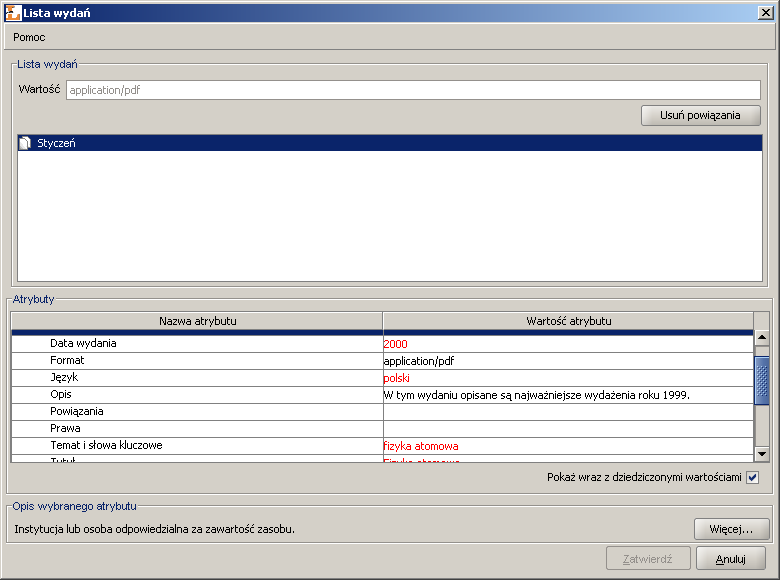Click the Usuń powiązania button
Screen dimensions: 780x580
700,115
